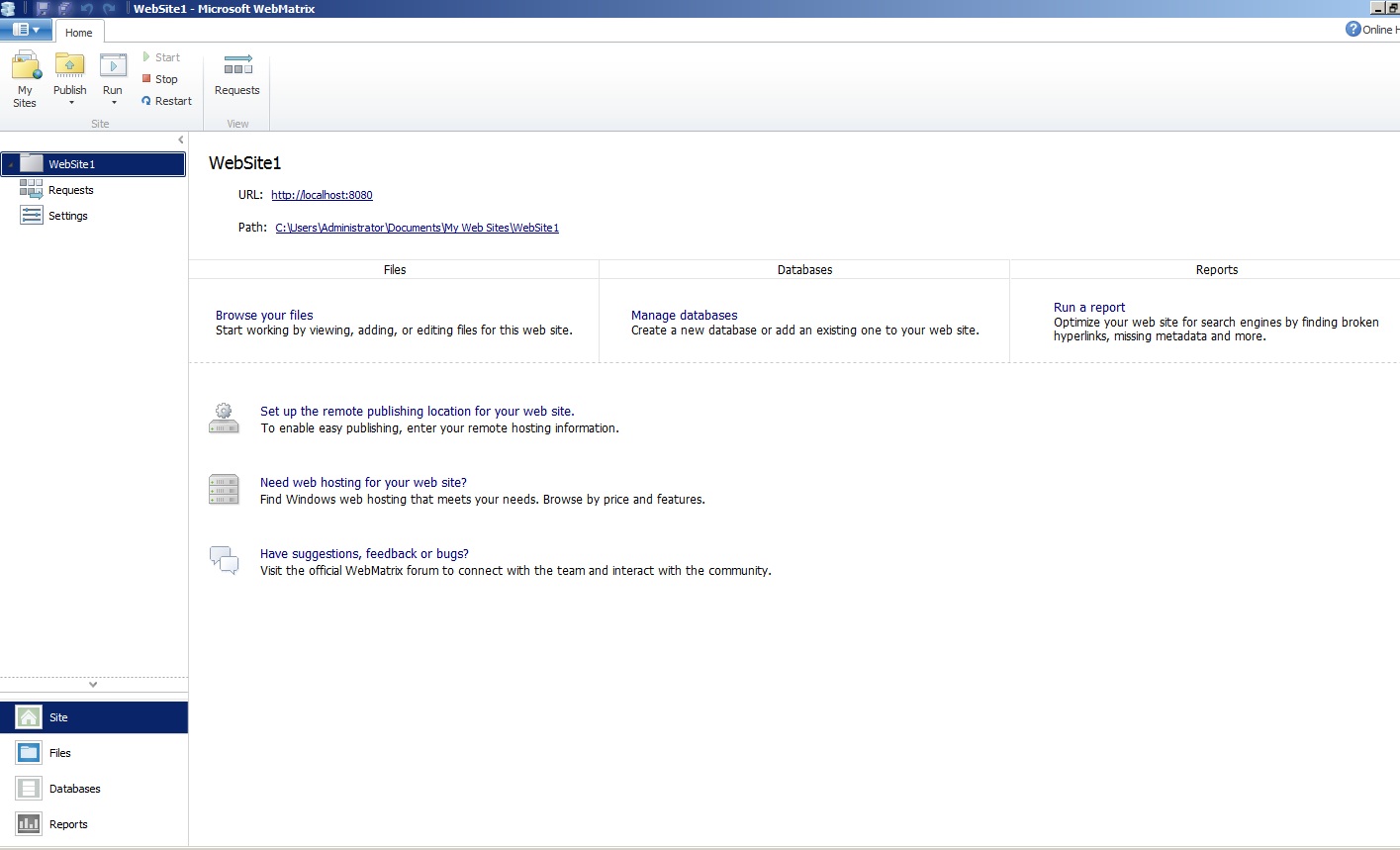Switch to the Home ribbon tab
1400x850 pixels.
coord(79,32)
